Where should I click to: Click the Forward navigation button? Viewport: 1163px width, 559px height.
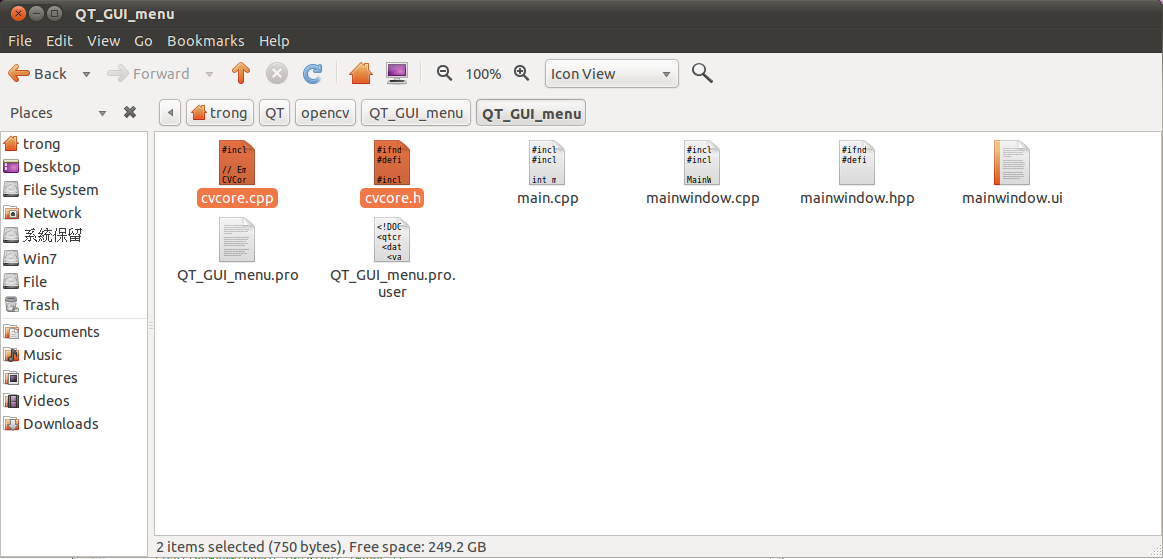coord(148,73)
